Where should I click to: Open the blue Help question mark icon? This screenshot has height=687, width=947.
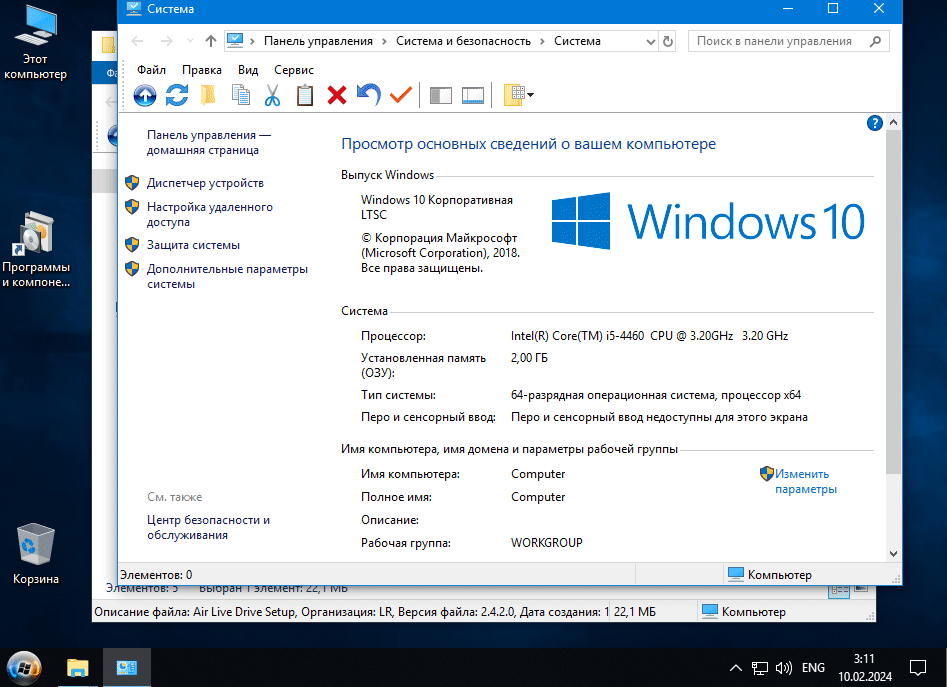click(x=875, y=123)
